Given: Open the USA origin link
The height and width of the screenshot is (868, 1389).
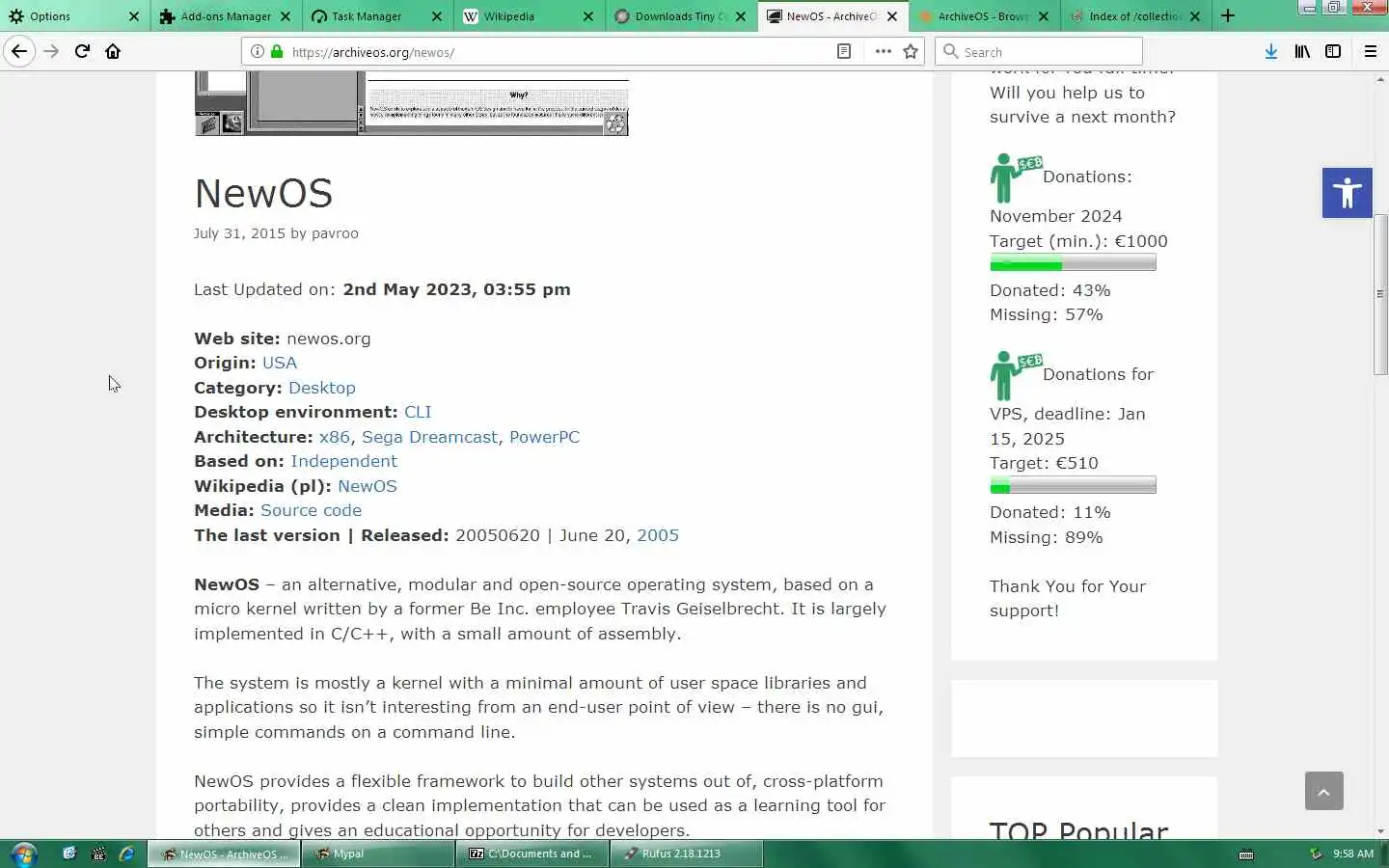Looking at the screenshot, I should pos(280,363).
